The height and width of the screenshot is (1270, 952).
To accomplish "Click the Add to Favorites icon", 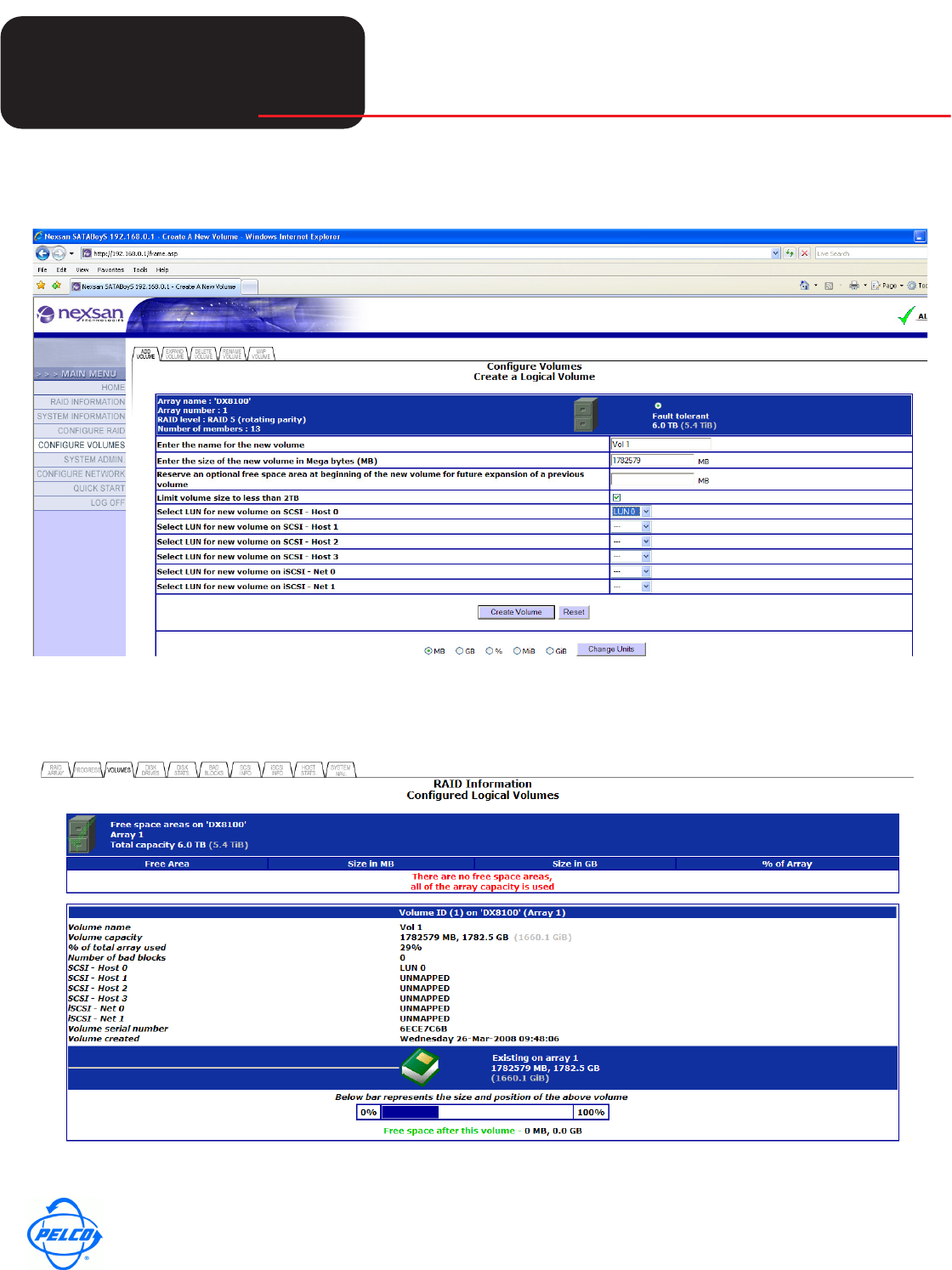I will pyautogui.click(x=56, y=286).
